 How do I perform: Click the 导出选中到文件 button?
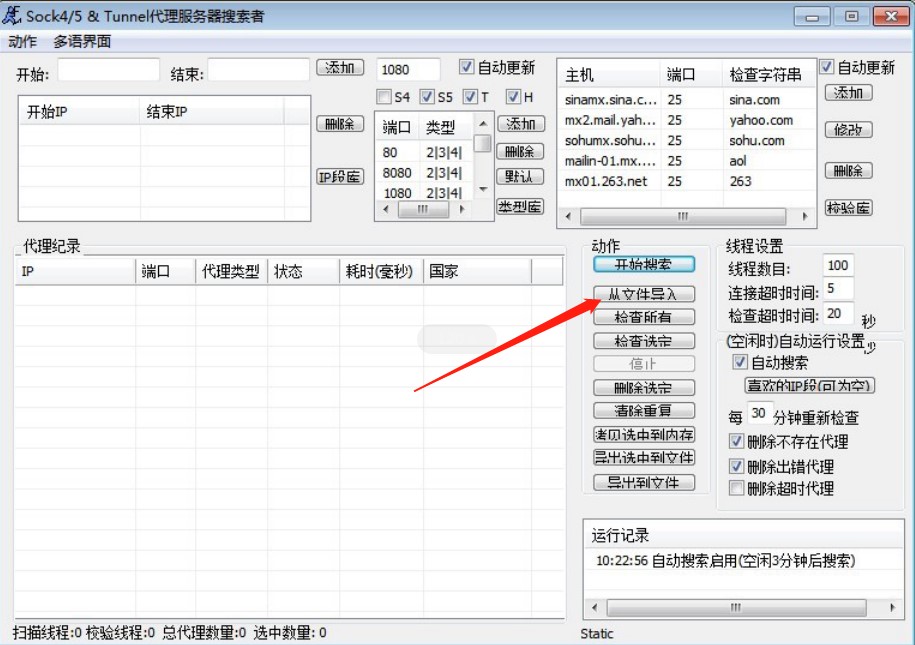pyautogui.click(x=644, y=458)
